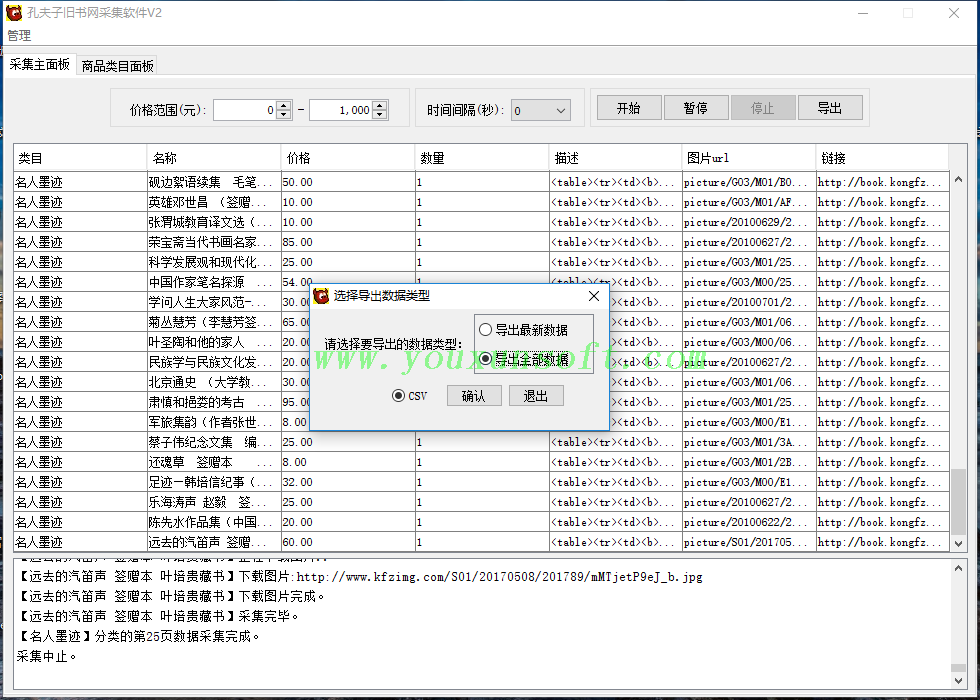Click price cell 85.00

tap(348, 242)
